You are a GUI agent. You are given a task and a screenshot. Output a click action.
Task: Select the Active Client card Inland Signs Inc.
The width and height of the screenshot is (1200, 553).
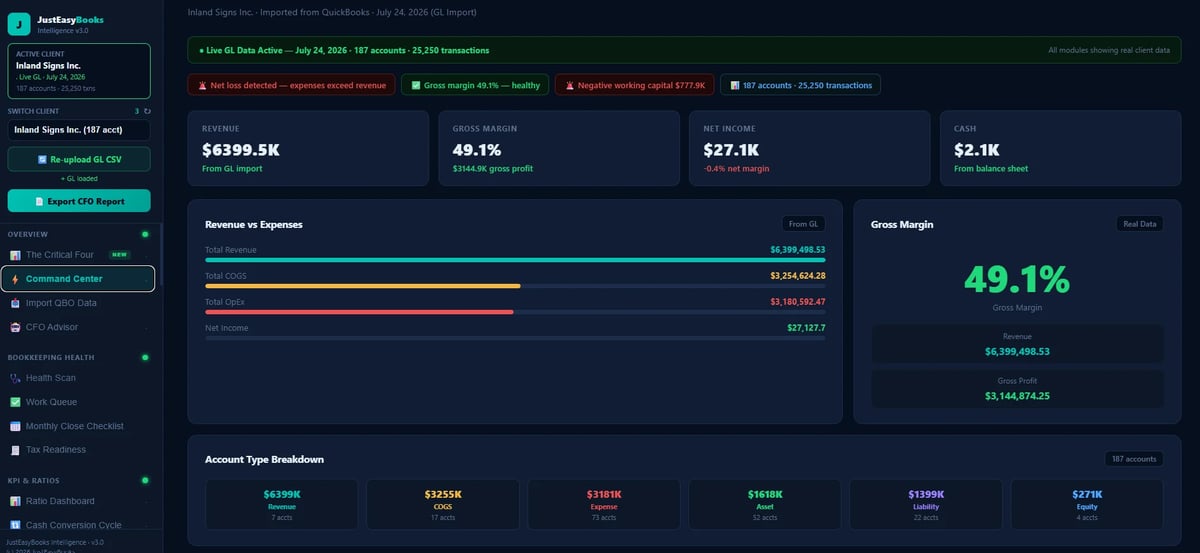point(79,71)
